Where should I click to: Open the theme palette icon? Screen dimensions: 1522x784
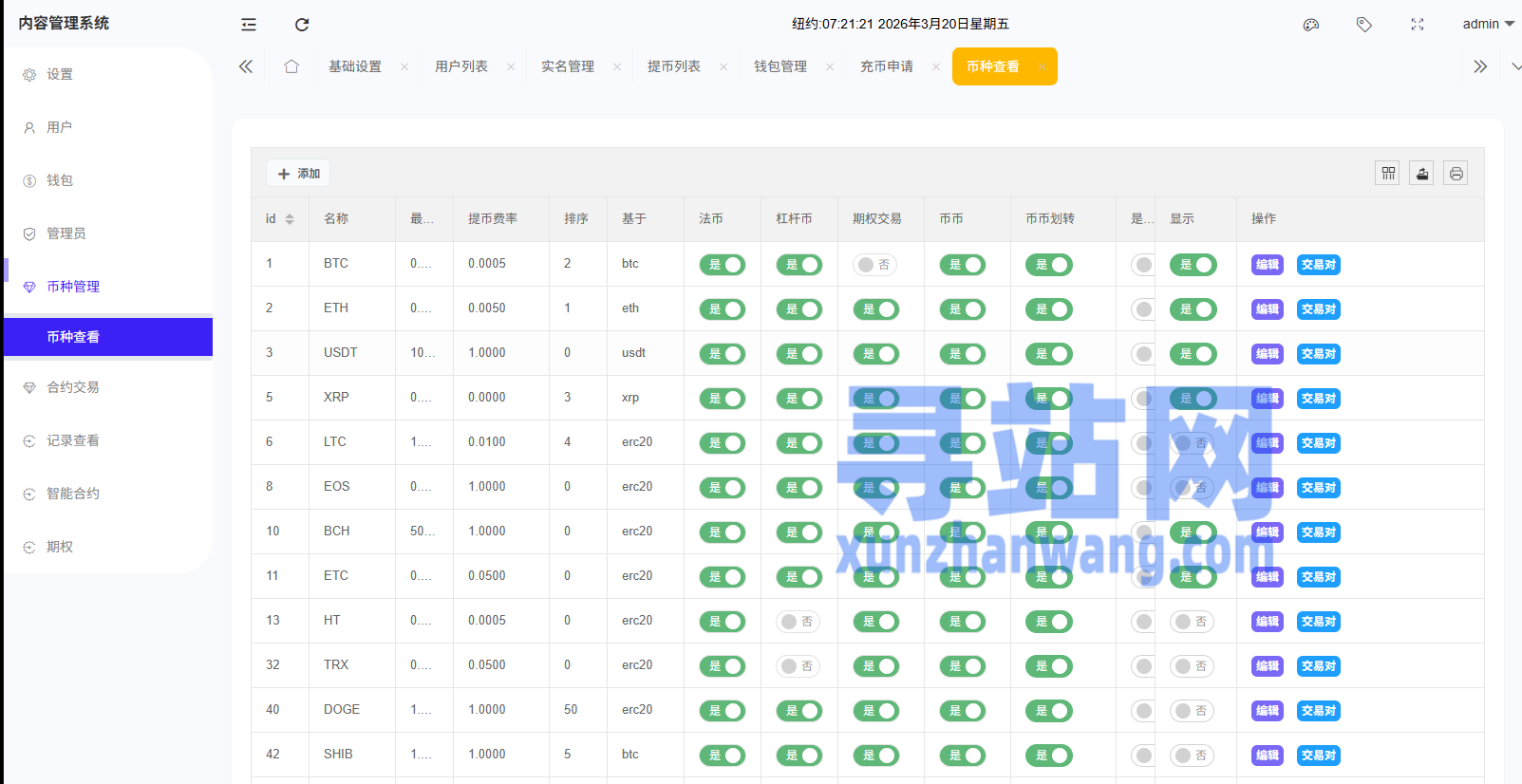[x=1311, y=25]
